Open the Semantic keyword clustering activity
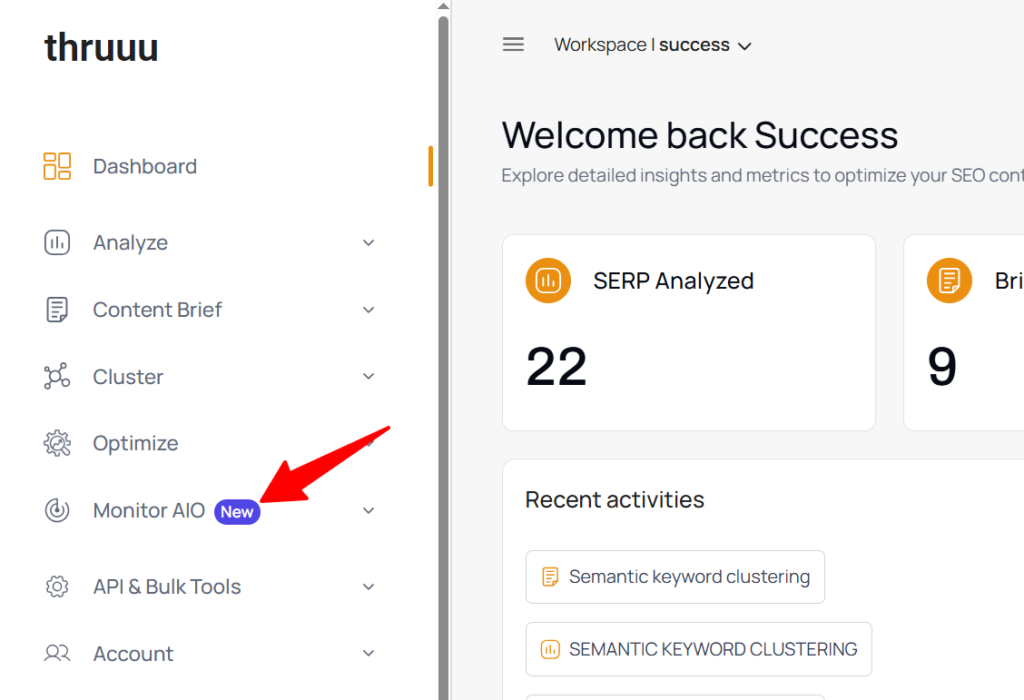1024x700 pixels. pyautogui.click(x=675, y=577)
